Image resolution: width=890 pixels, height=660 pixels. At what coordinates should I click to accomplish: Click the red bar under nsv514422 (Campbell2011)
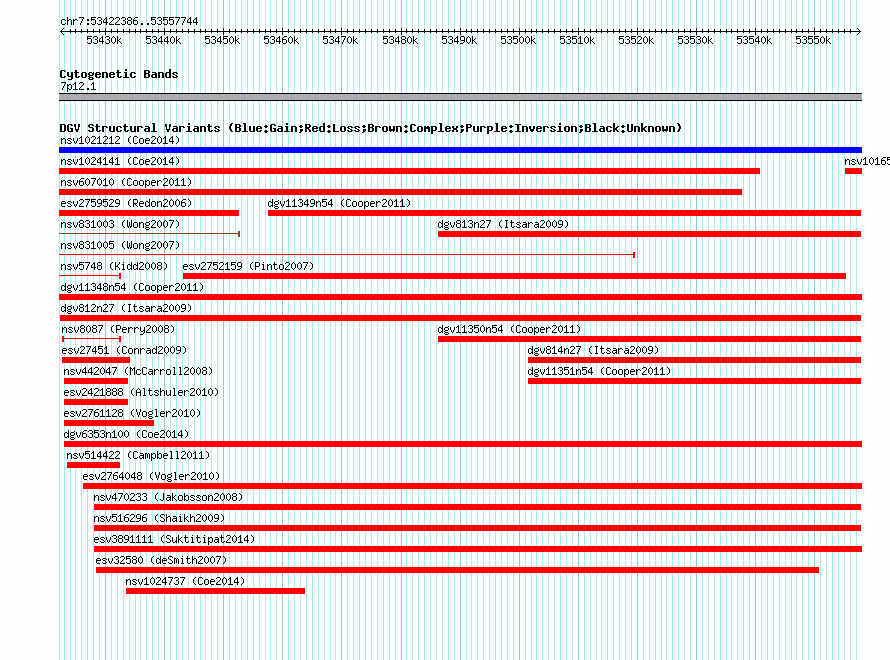tap(93, 465)
